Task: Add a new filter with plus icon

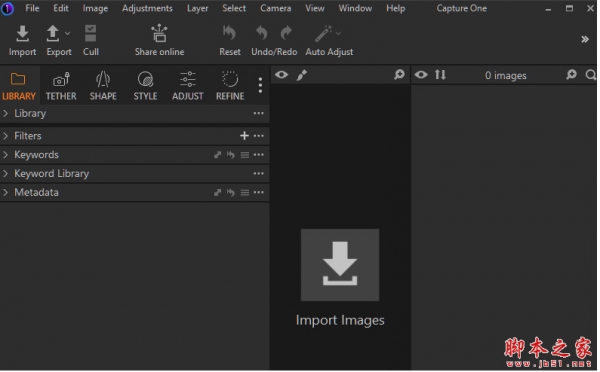Action: tap(244, 136)
